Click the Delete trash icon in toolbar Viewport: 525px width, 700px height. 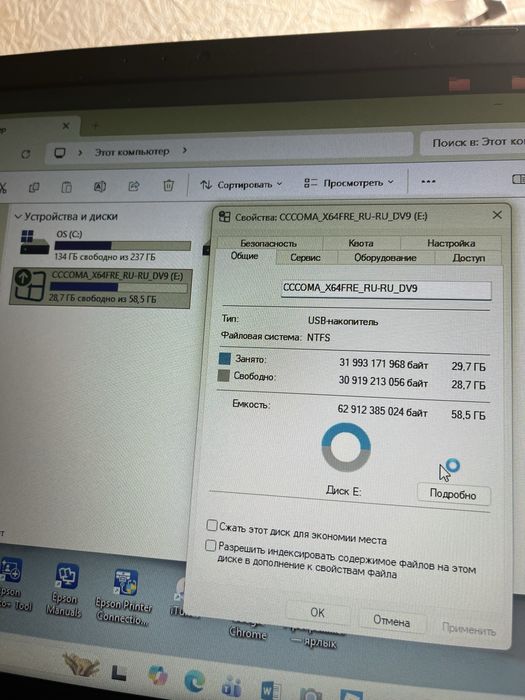(168, 185)
